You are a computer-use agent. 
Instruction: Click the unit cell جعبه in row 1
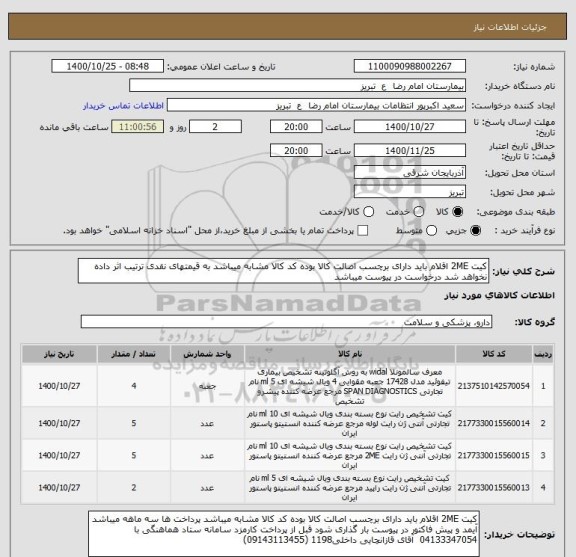[x=207, y=387]
